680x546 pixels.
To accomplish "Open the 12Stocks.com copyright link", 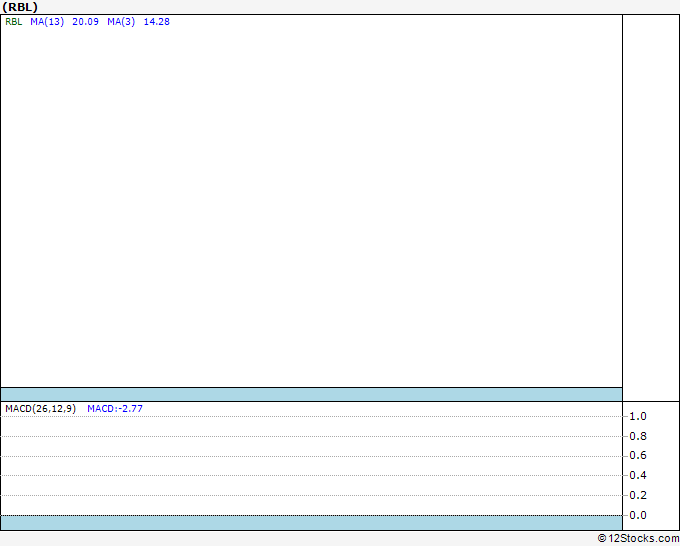I will point(638,539).
